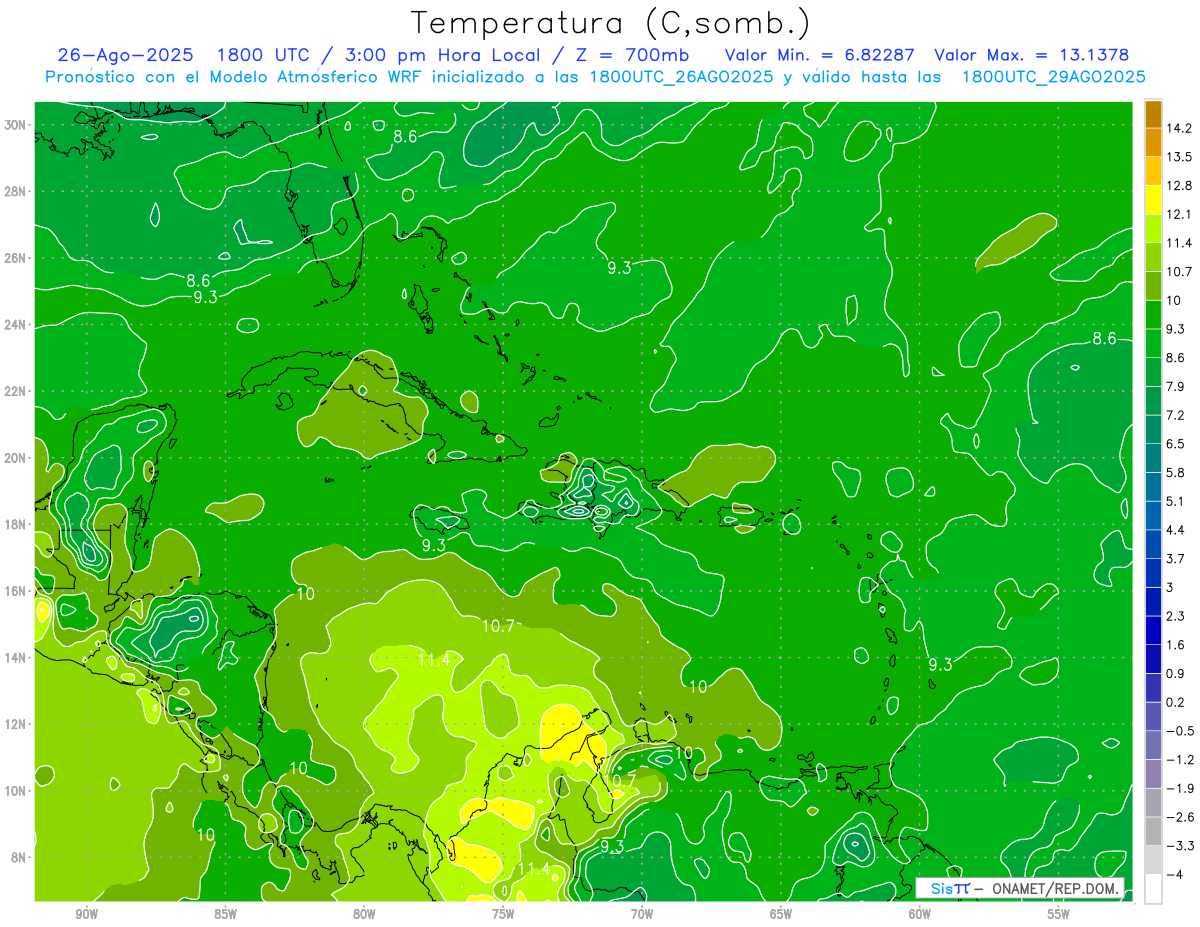Image resolution: width=1200 pixels, height=927 pixels.
Task: Click the longitude axis label "80W"
Action: [364, 914]
